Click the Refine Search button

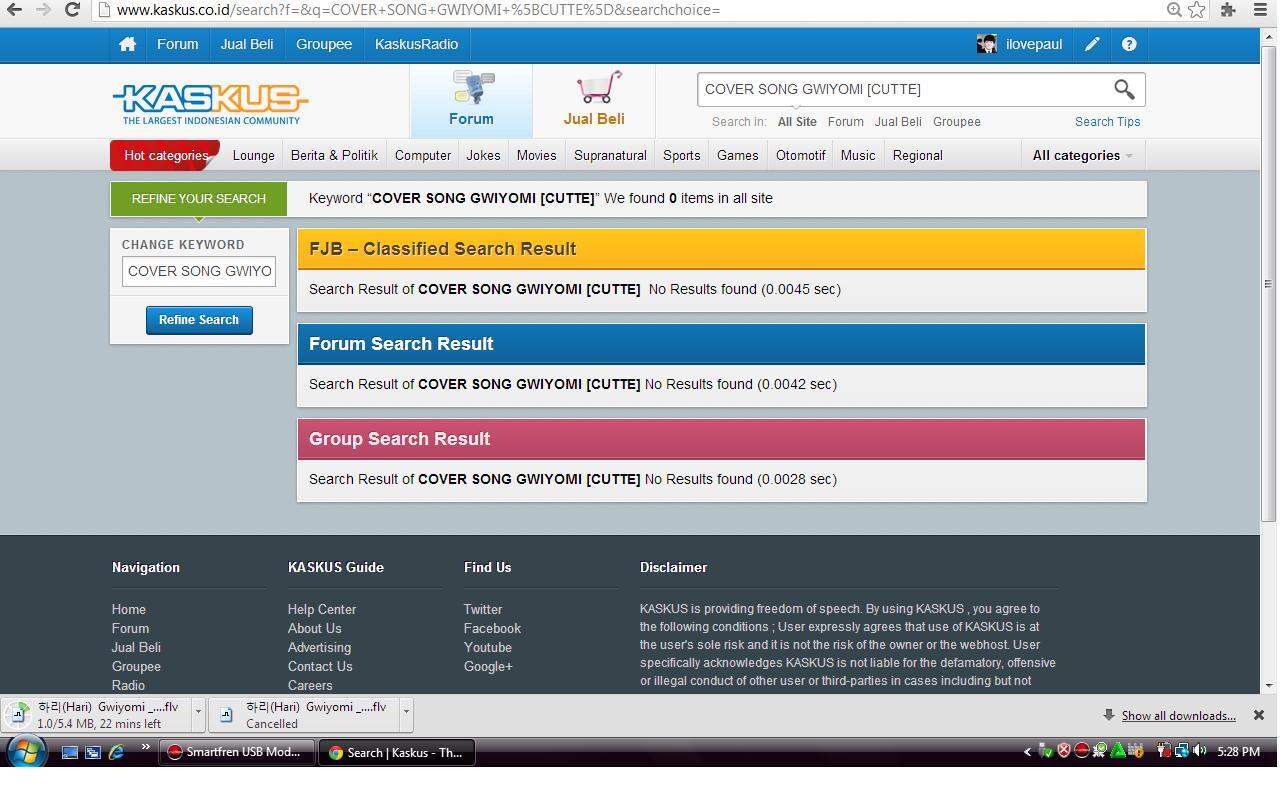[x=199, y=320]
